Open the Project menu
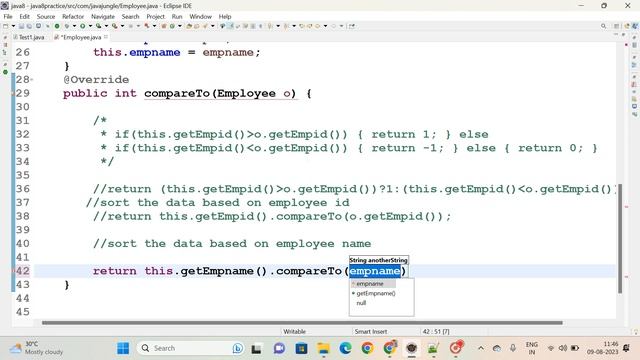This screenshot has height=360, width=640. click(x=155, y=16)
